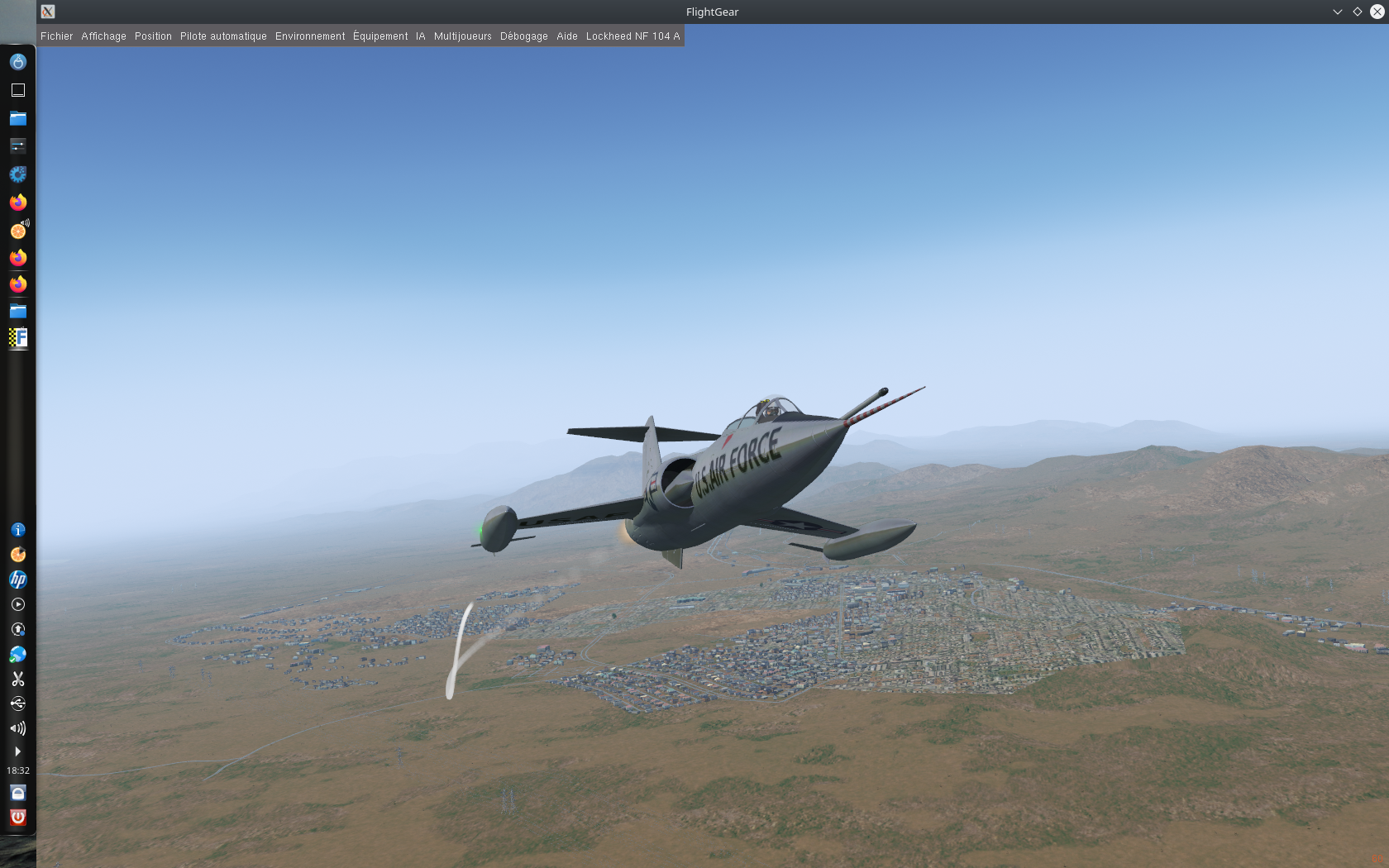Open the Affichage menu
Screen dimensions: 1389x868
[x=103, y=36]
